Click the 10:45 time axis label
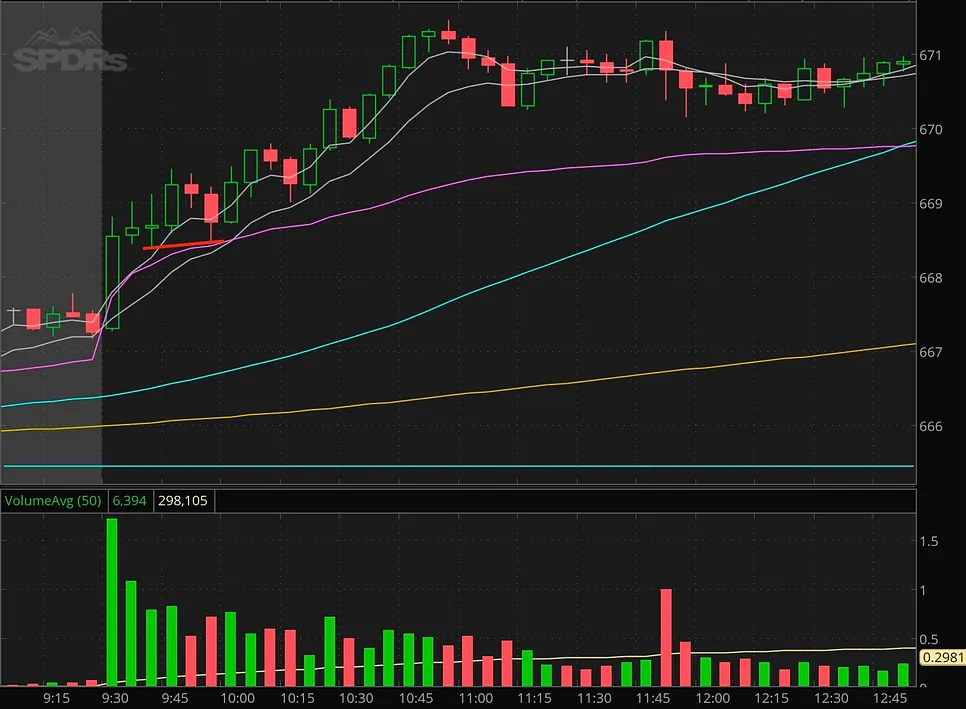 pos(416,698)
